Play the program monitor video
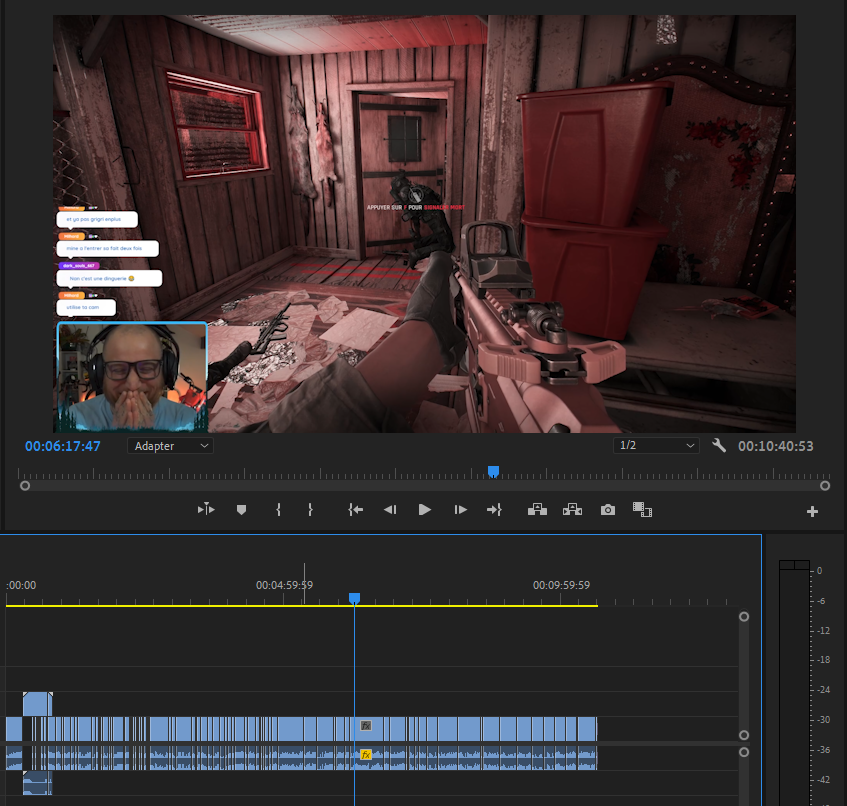 click(x=425, y=509)
